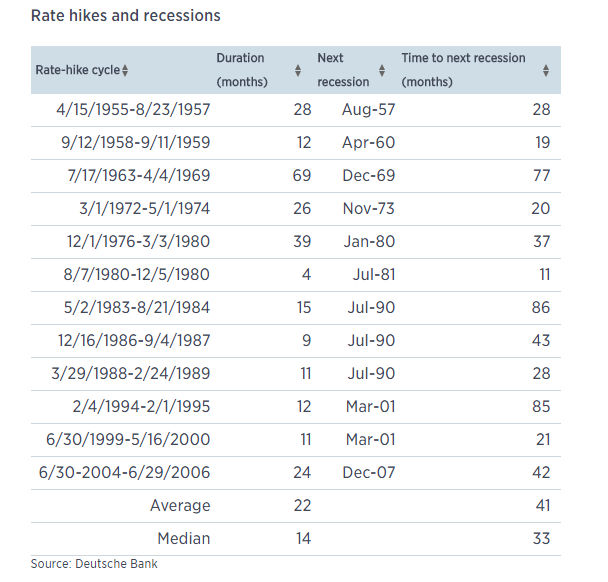Click the Rate-hike cycle column header
The image size is (608, 582).
(x=78, y=70)
